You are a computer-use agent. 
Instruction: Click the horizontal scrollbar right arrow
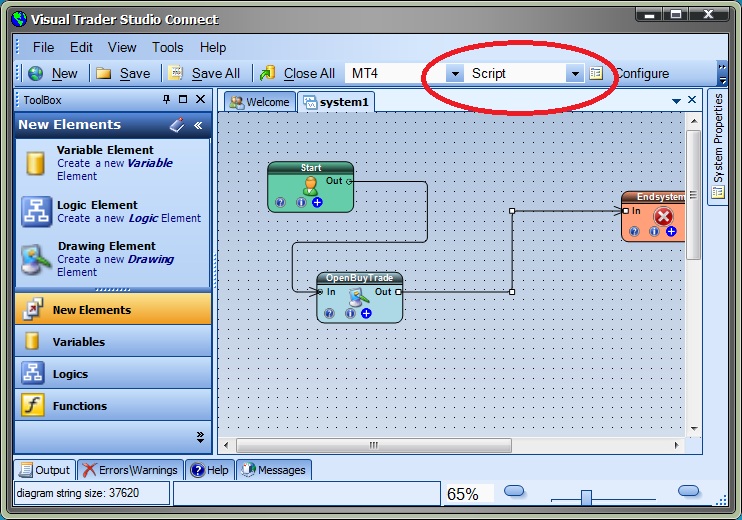pyautogui.click(x=677, y=445)
